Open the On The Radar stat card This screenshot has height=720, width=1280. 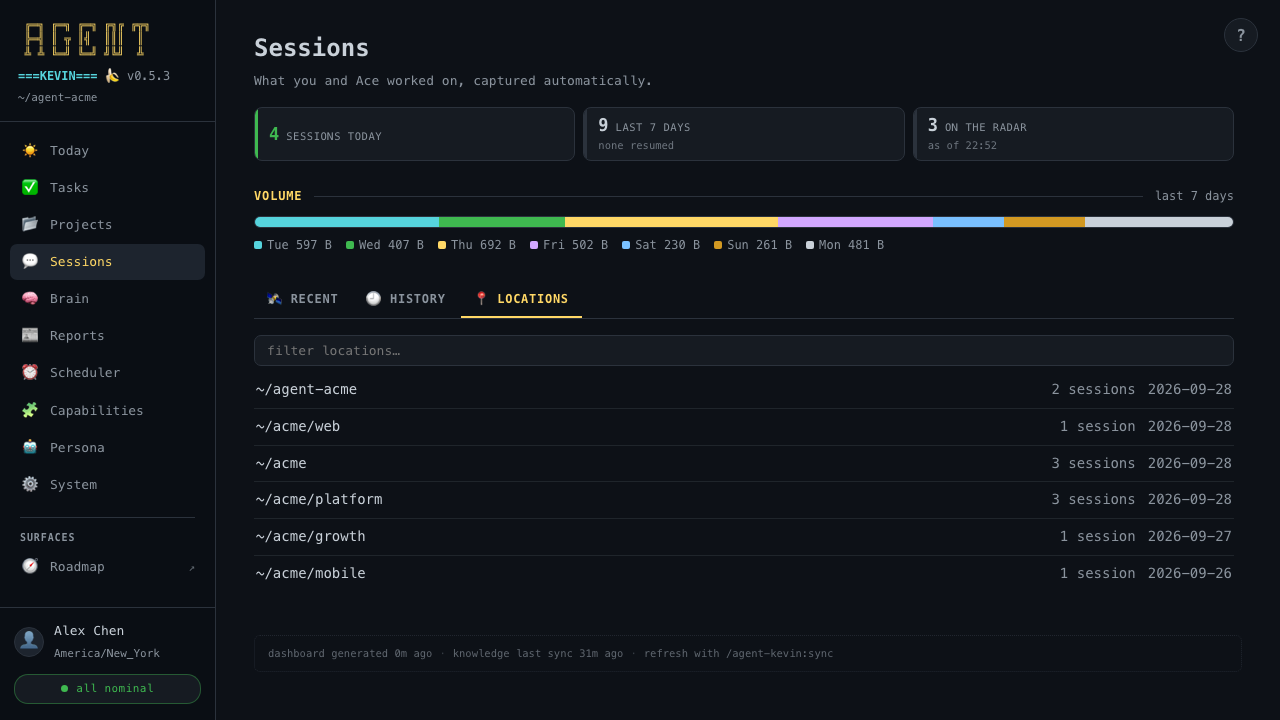(x=1073, y=134)
